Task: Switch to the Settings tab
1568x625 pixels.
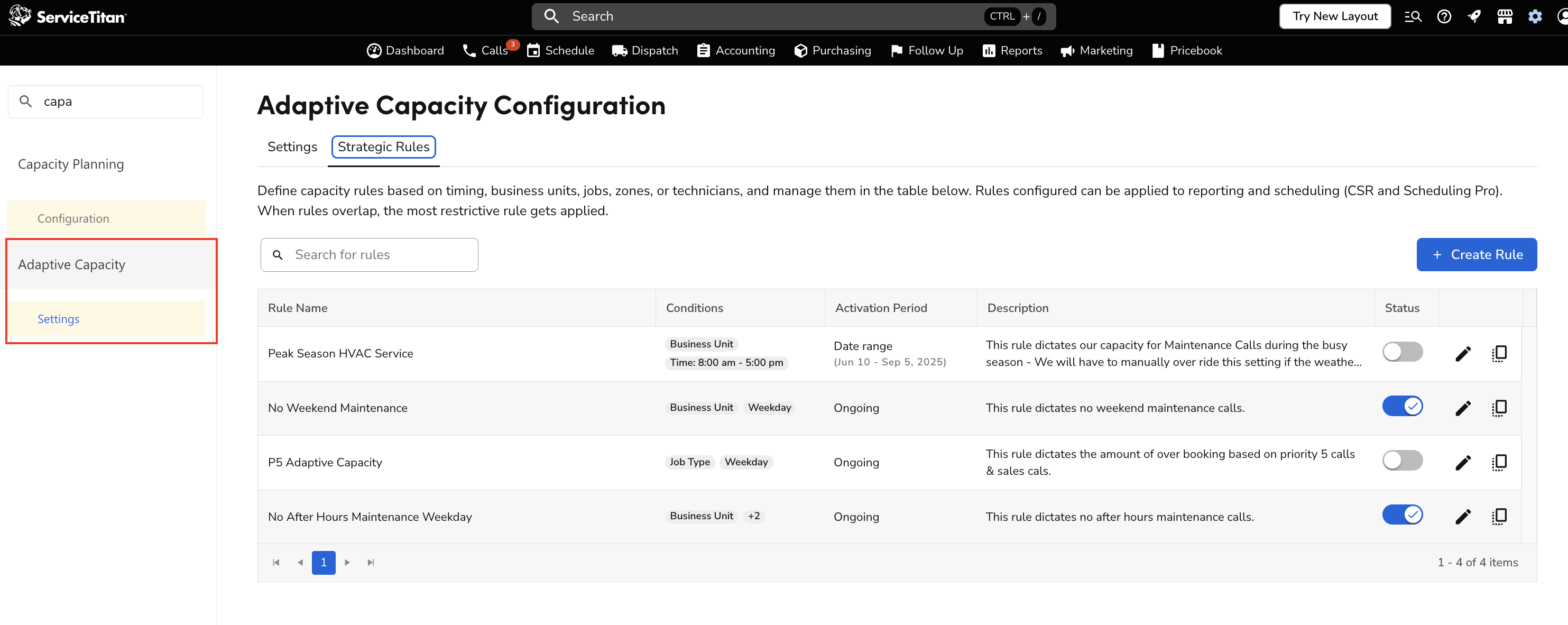Action: 292,146
